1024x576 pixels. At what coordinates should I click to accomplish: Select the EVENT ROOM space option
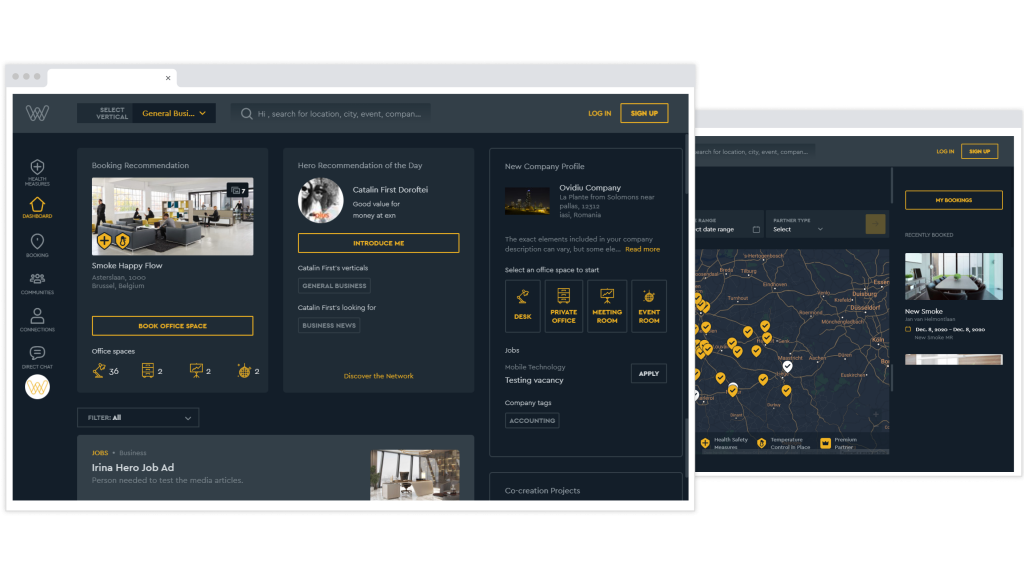click(649, 306)
